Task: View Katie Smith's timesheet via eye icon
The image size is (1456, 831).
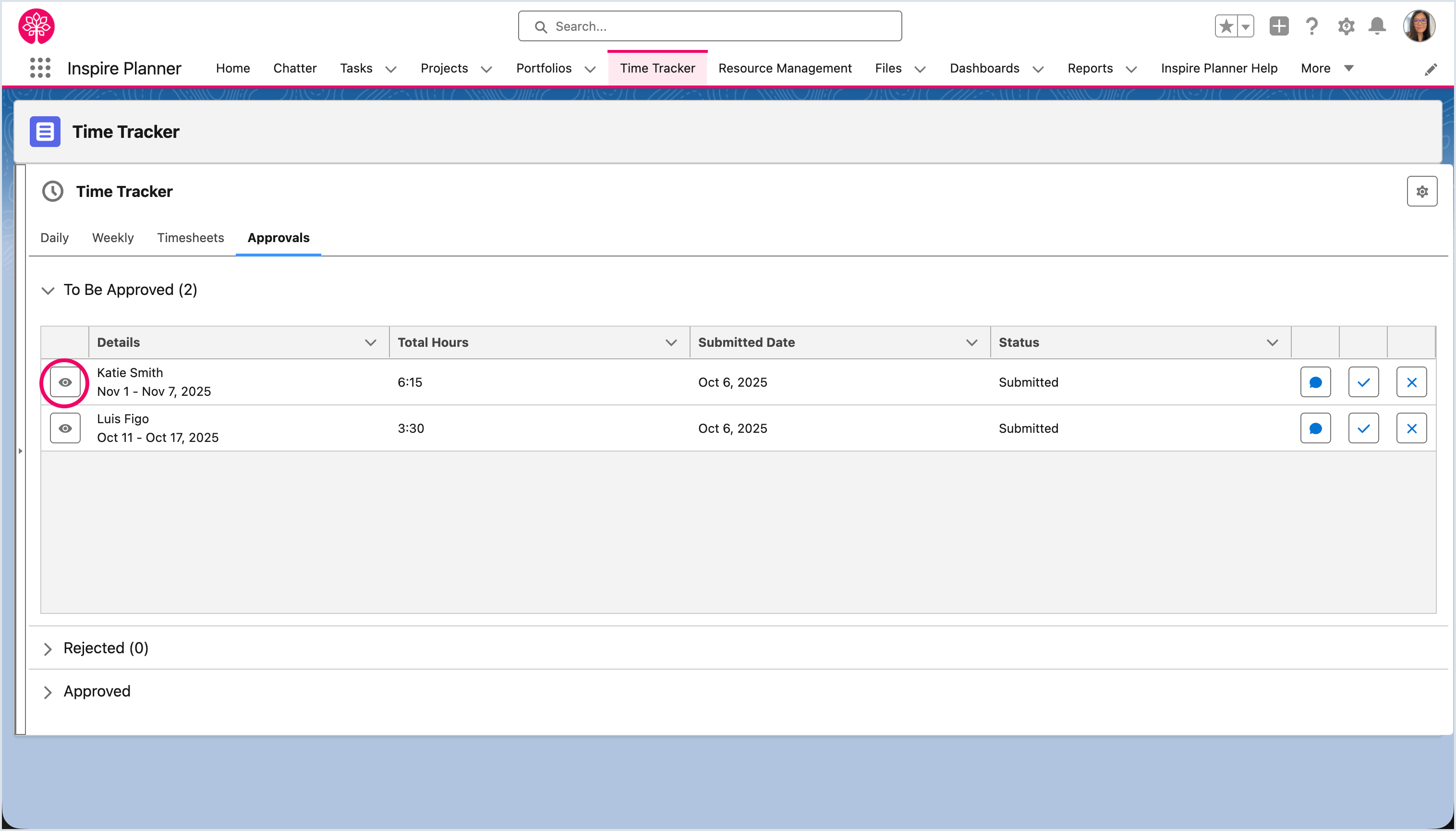Action: 65,382
